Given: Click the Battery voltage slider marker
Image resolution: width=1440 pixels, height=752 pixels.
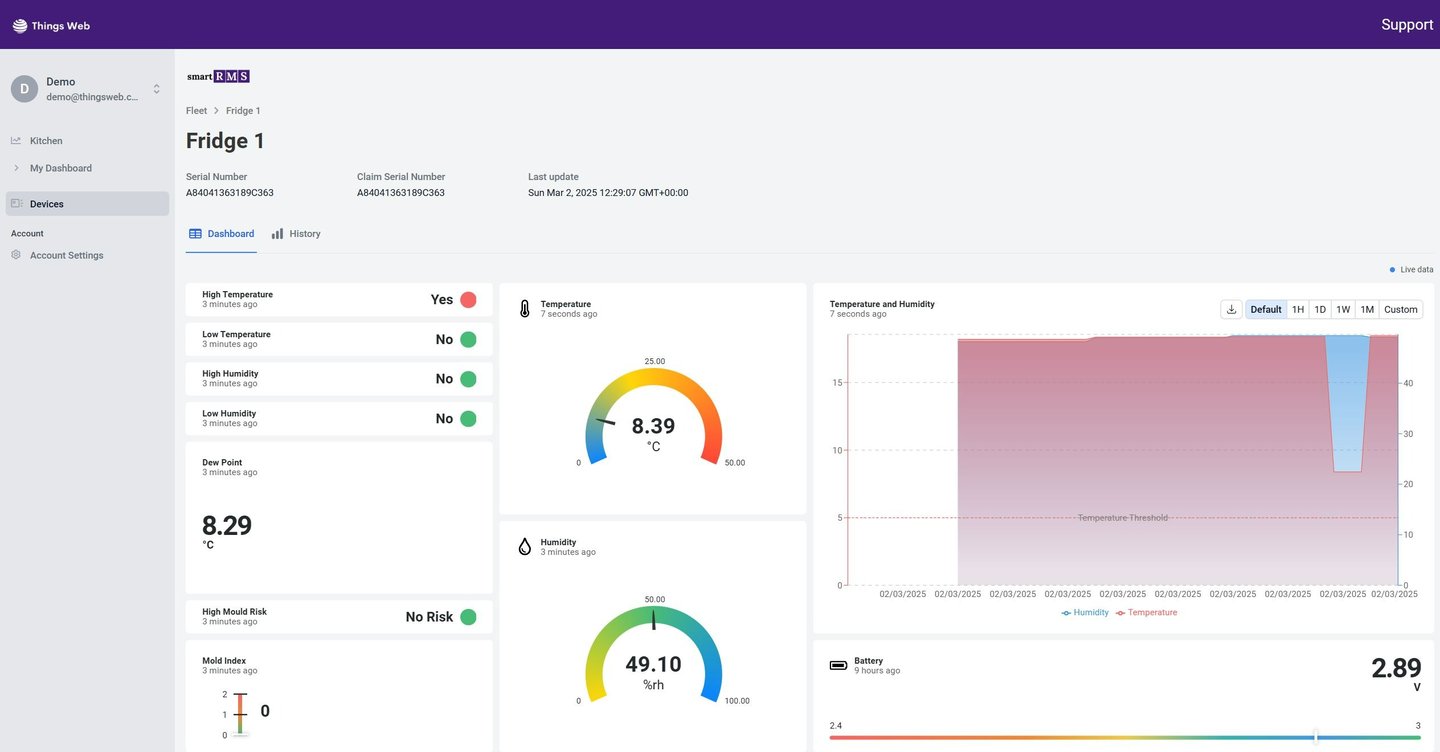Looking at the screenshot, I should pyautogui.click(x=1316, y=737).
